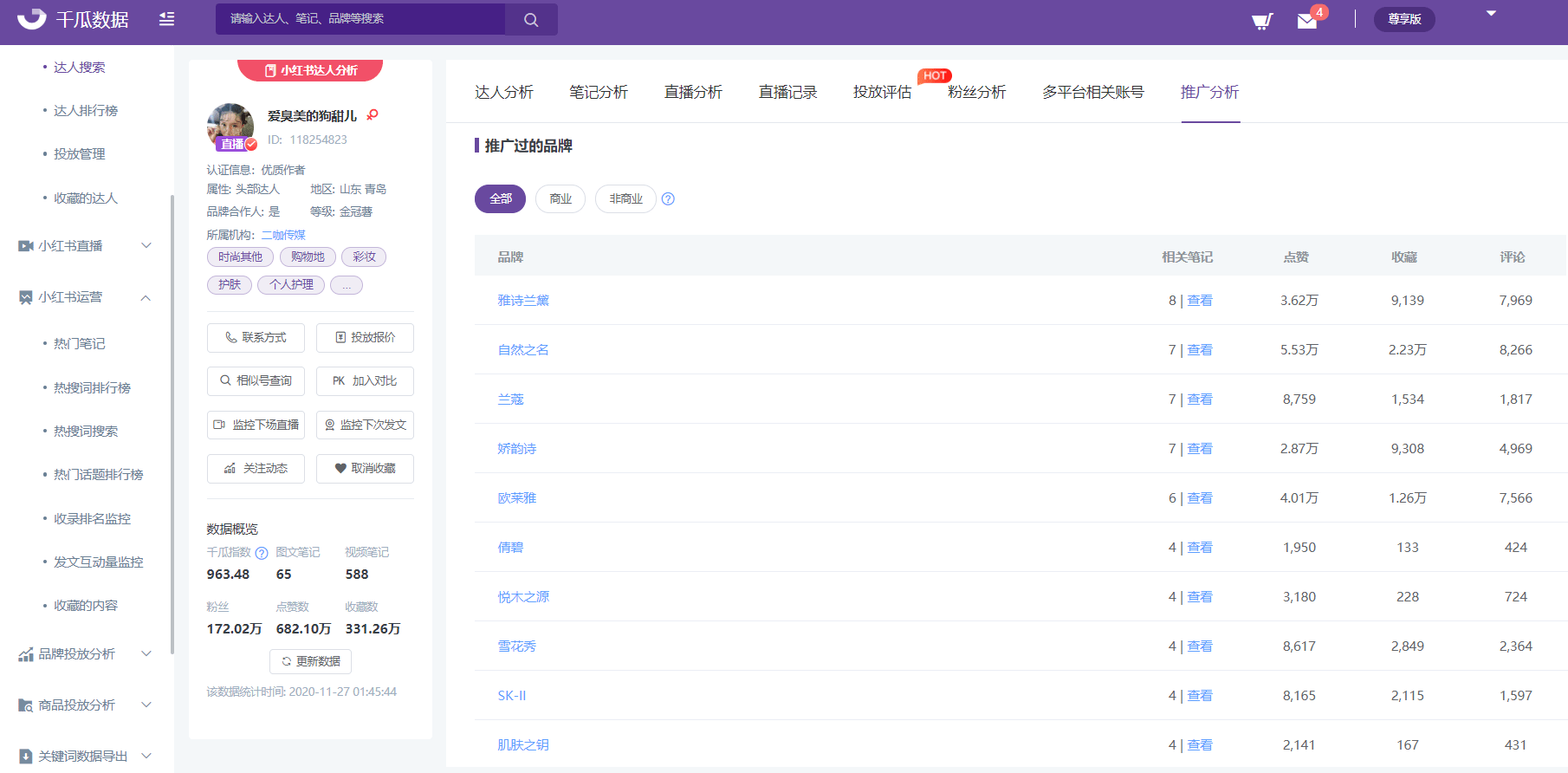1568x773 pixels.
Task: Select the 商业 filter
Action: (560, 198)
